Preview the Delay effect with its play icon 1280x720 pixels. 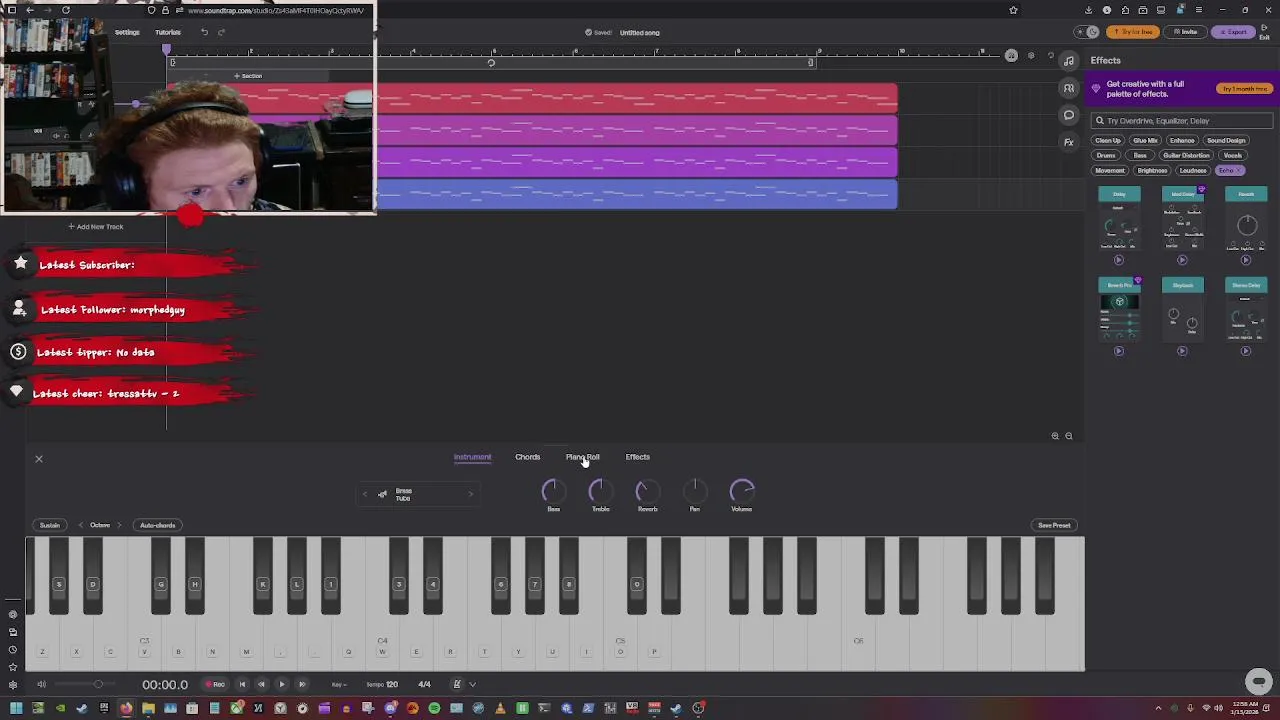pos(1119,260)
